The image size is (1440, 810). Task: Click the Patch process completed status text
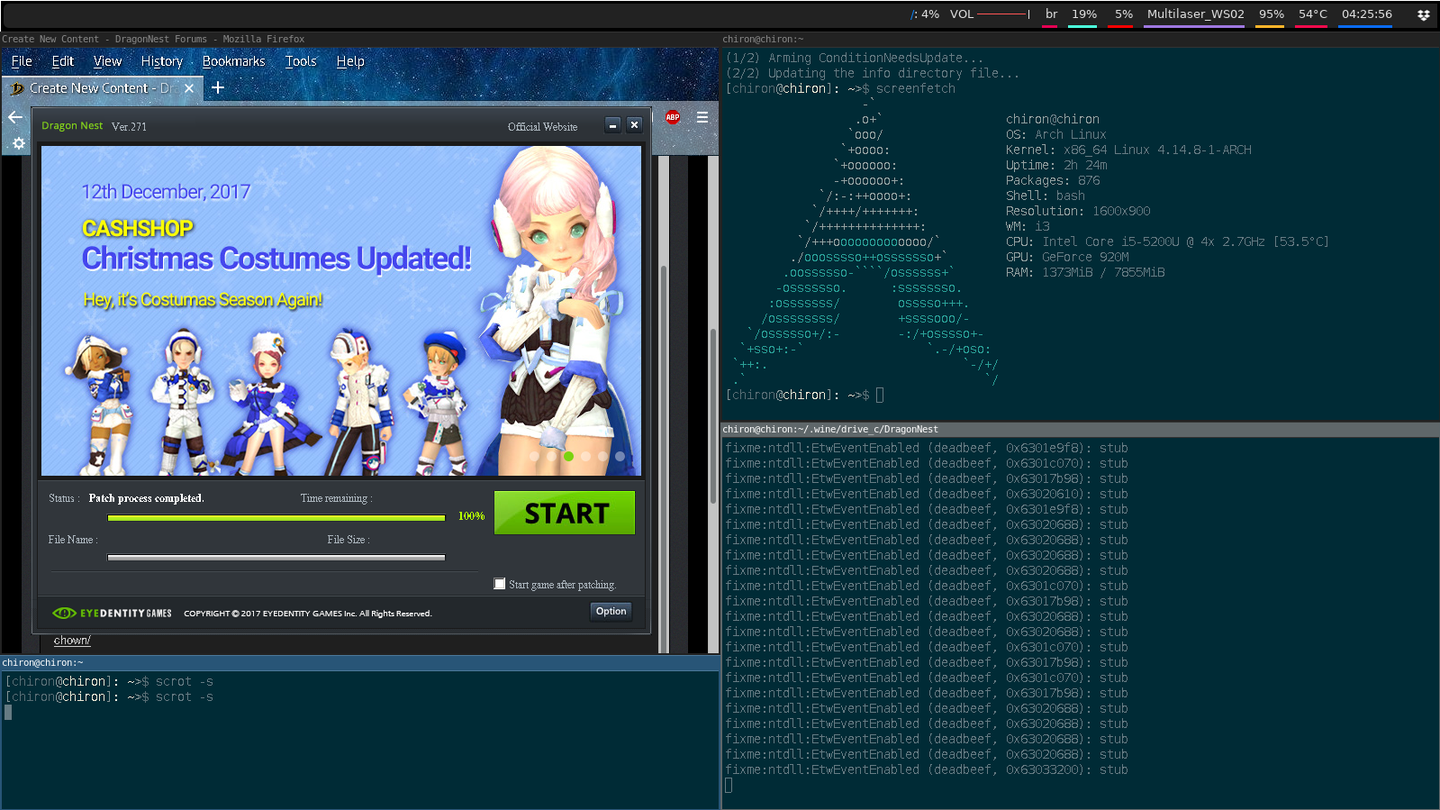pos(146,498)
